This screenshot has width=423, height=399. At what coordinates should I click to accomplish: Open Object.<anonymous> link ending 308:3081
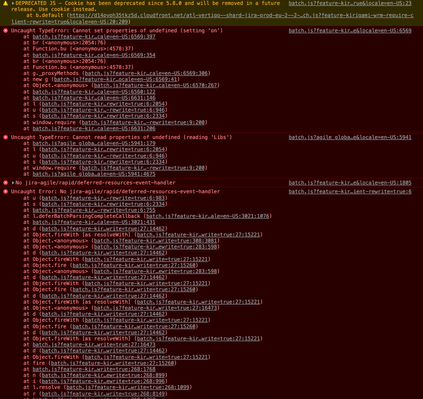[x=156, y=241]
